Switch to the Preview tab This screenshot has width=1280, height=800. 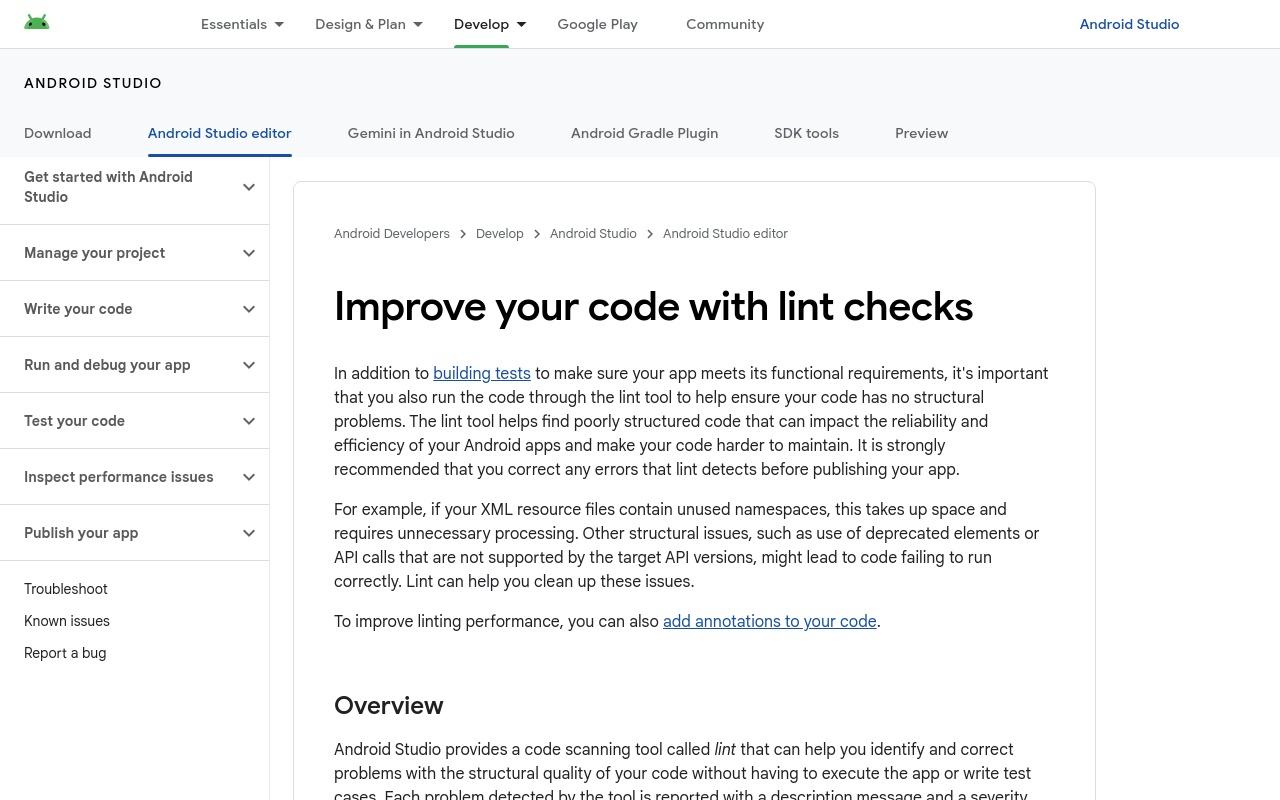921,133
